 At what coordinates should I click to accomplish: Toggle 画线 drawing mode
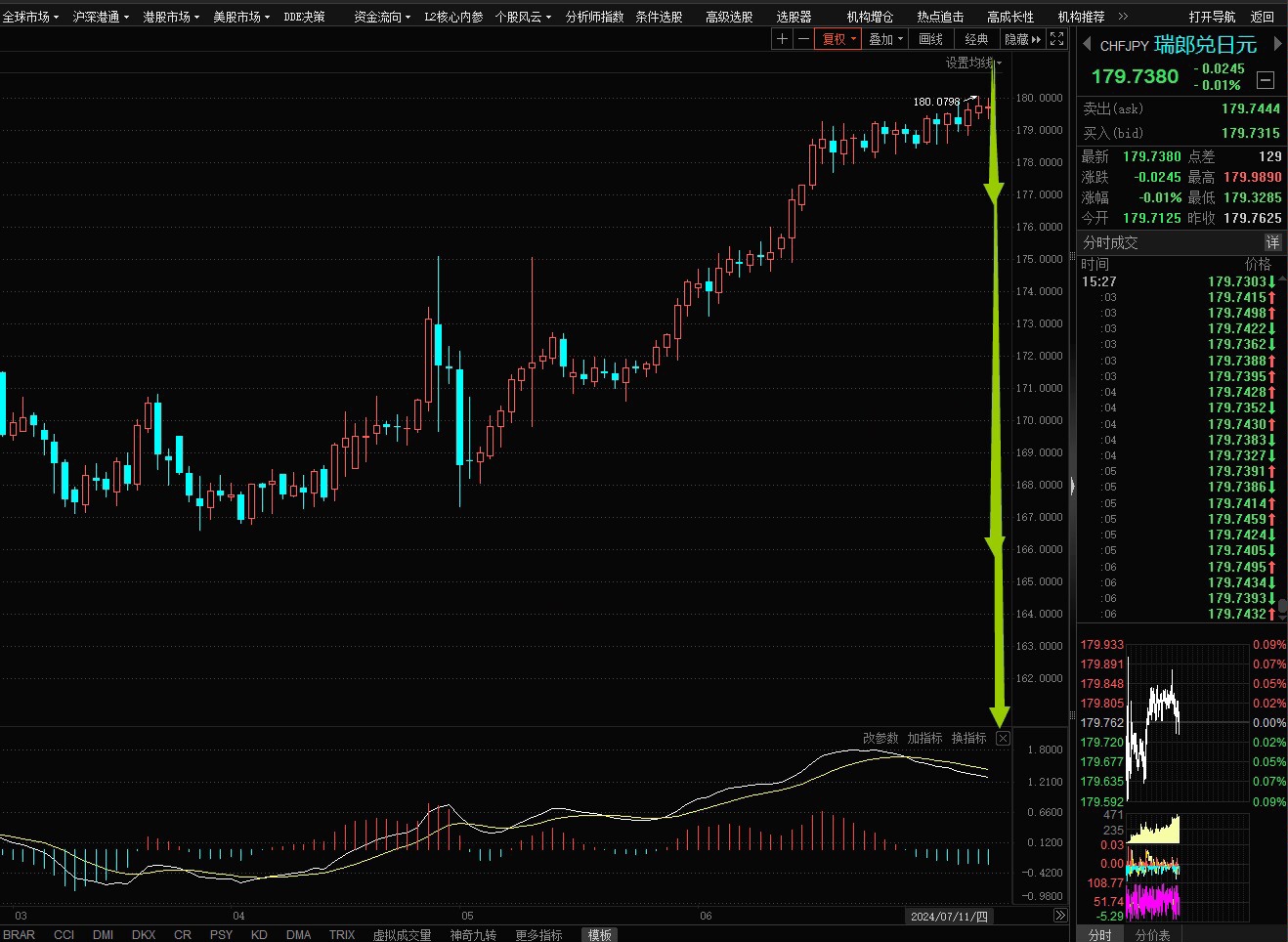[930, 39]
